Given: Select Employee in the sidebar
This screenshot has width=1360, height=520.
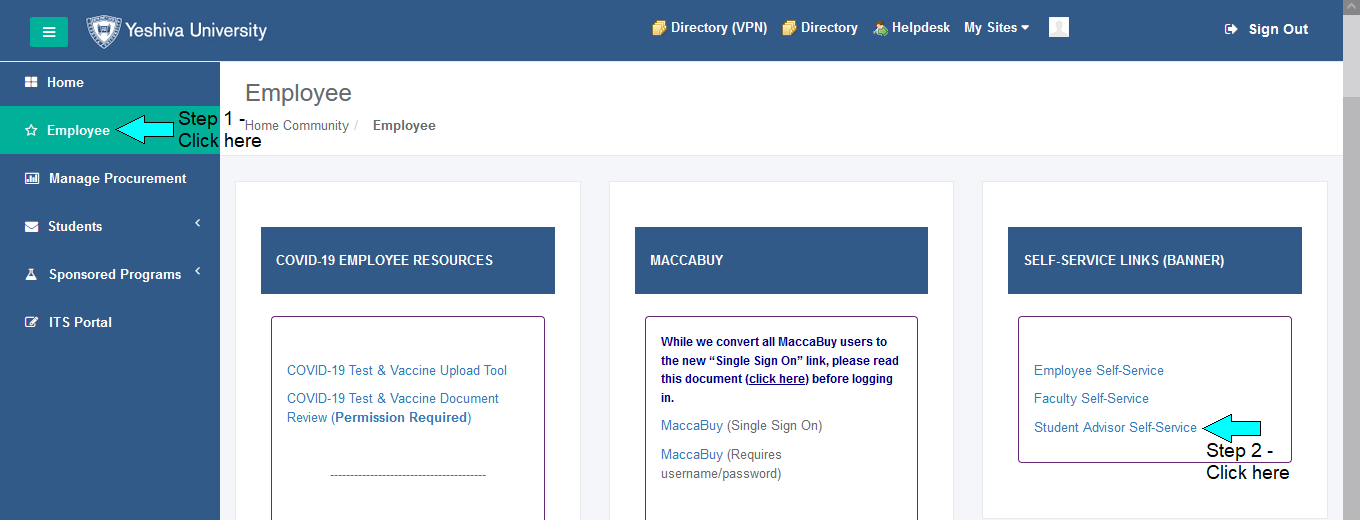Looking at the screenshot, I should [110, 130].
